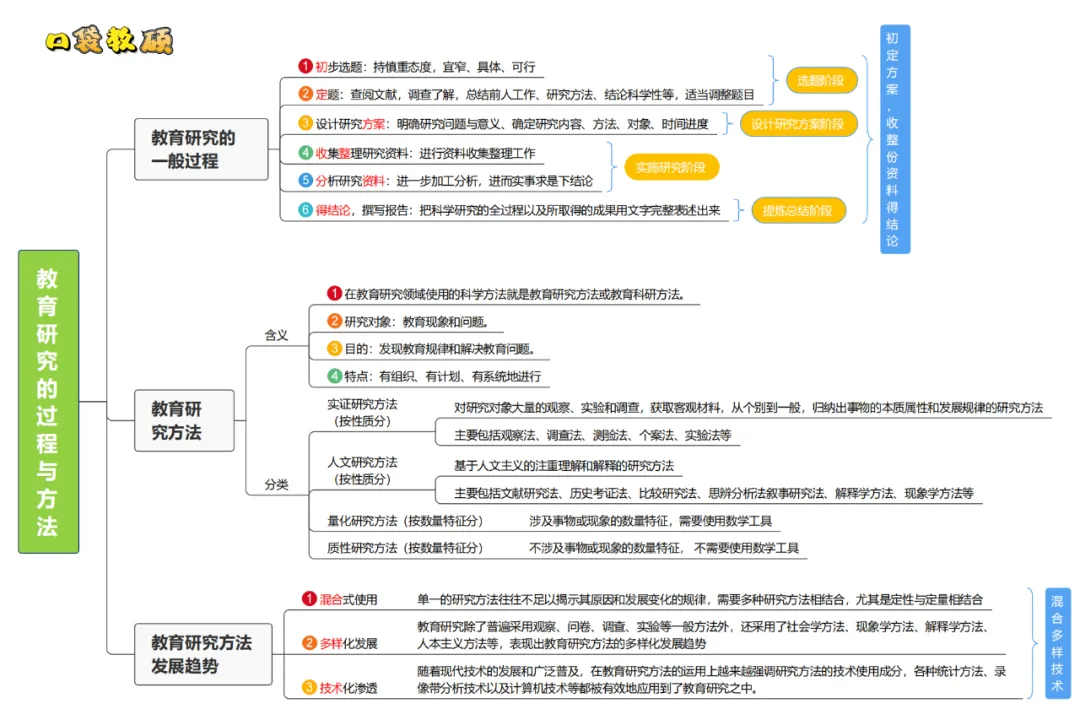1080x709 pixels.
Task: Select line 在教育研究领域使用的科学方法
Action: (506, 294)
